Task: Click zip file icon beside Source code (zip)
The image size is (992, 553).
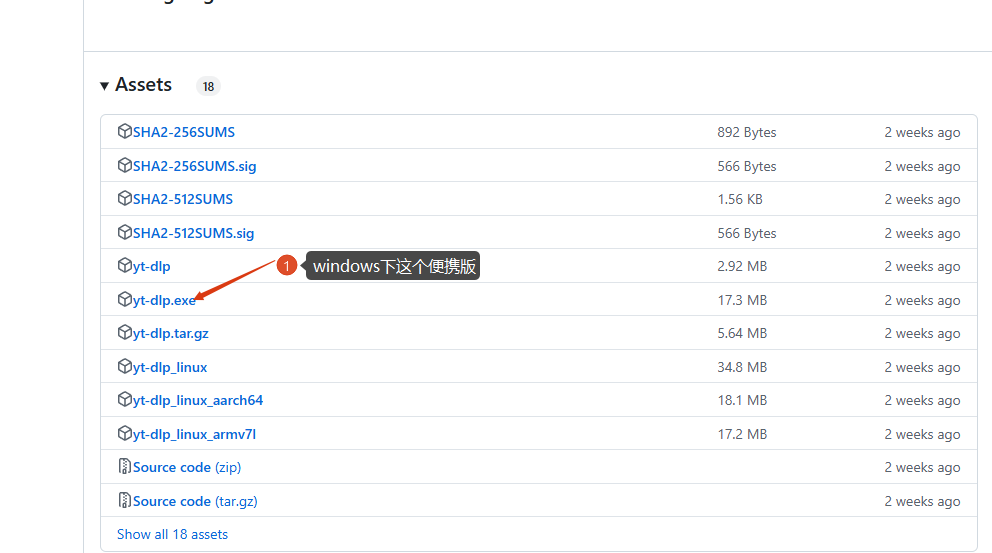Action: [125, 467]
